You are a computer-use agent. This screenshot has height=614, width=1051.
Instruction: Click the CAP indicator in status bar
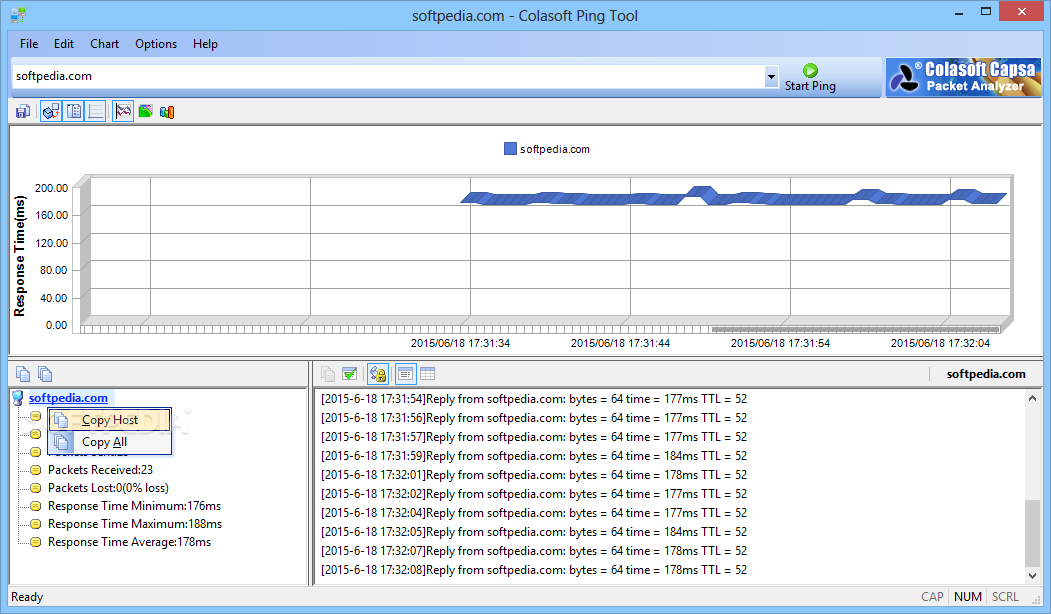(932, 597)
